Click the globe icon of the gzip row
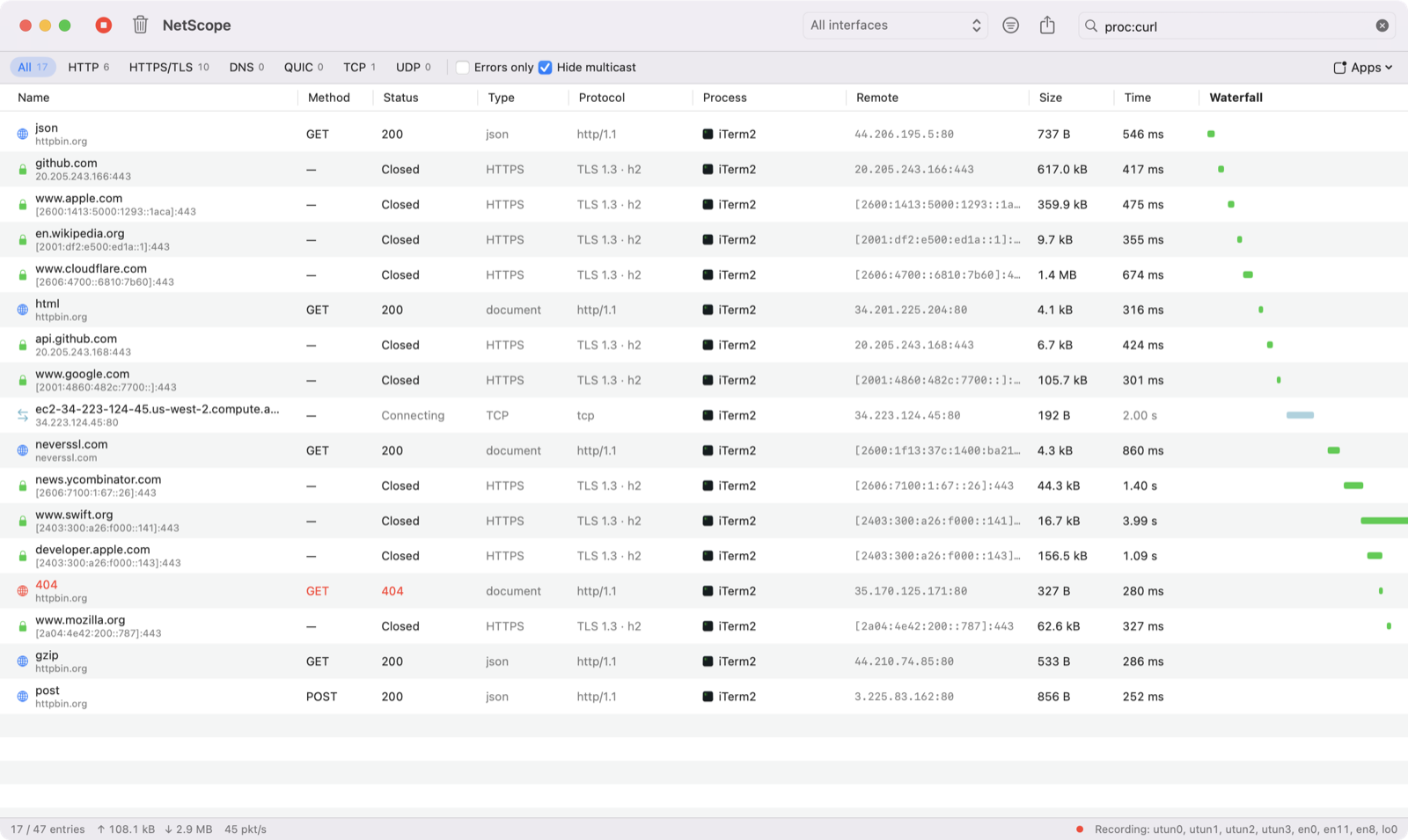The height and width of the screenshot is (840, 1408). tap(23, 661)
